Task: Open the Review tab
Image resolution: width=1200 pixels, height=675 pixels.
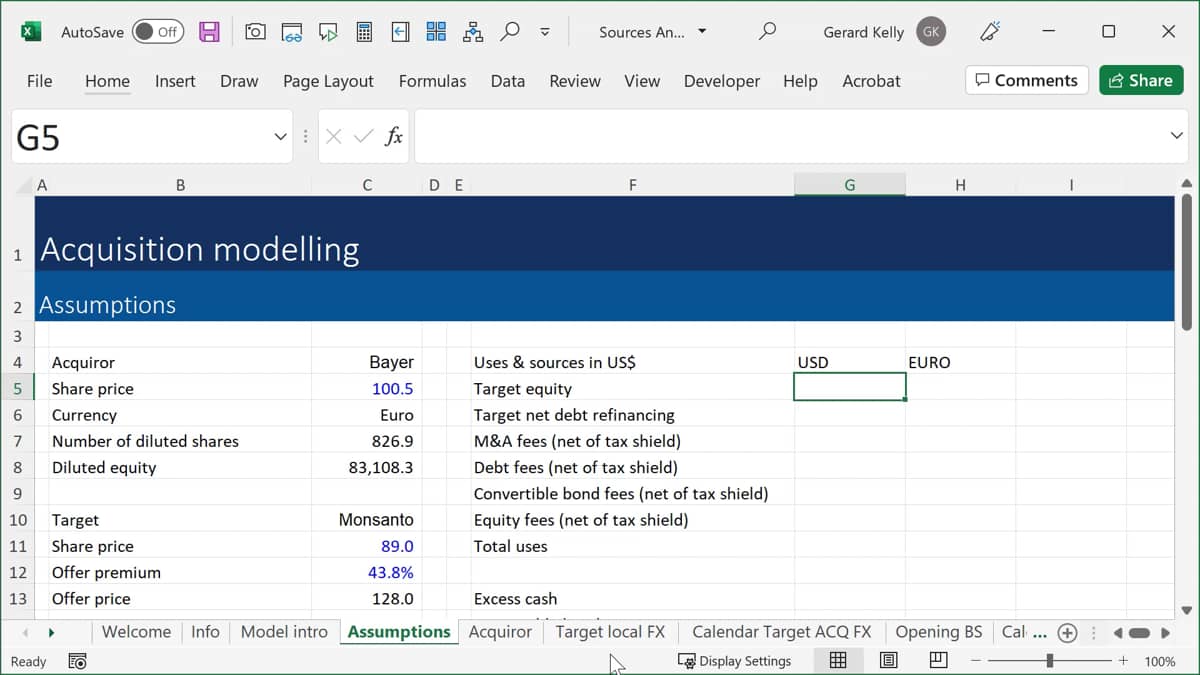Action: click(575, 81)
